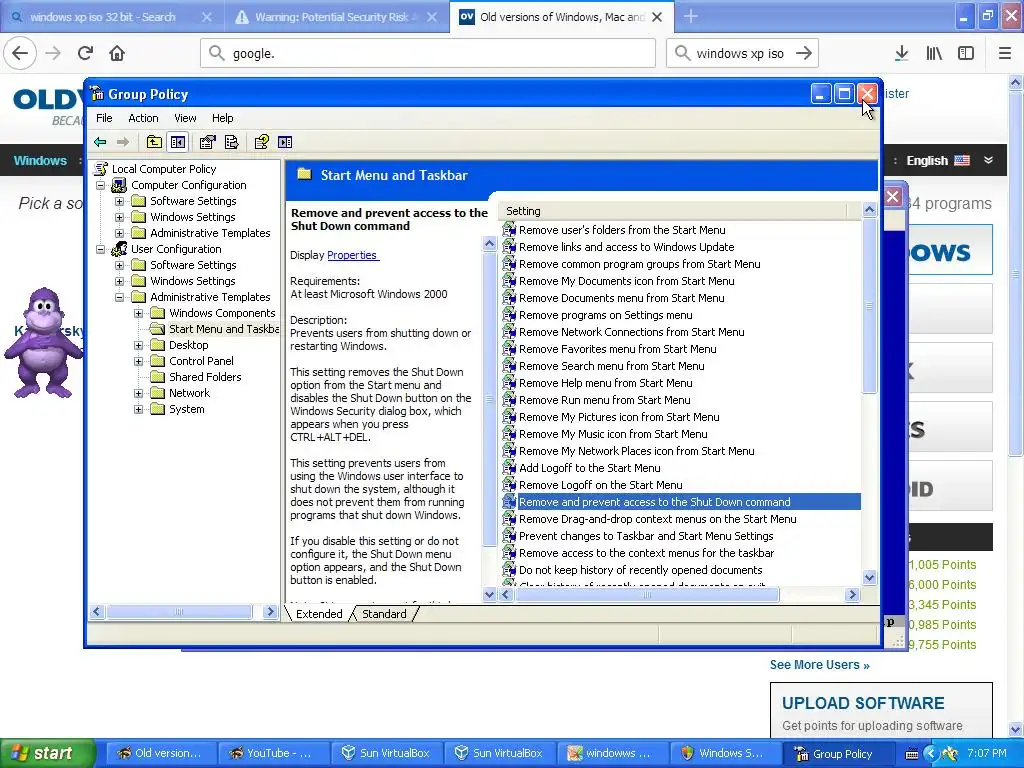Click the Setting column header
Viewport: 1024px width, 768px height.
coord(673,211)
